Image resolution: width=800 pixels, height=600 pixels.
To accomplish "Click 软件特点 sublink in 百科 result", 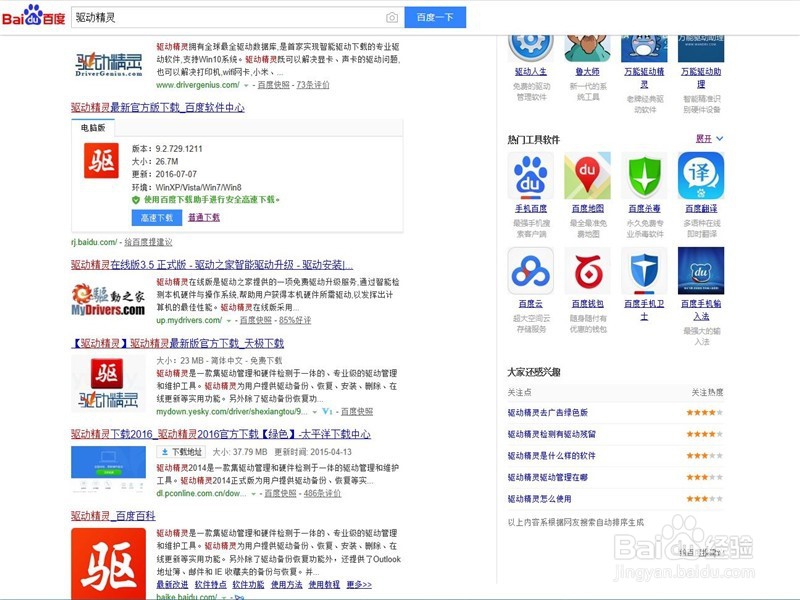I will coord(210,585).
